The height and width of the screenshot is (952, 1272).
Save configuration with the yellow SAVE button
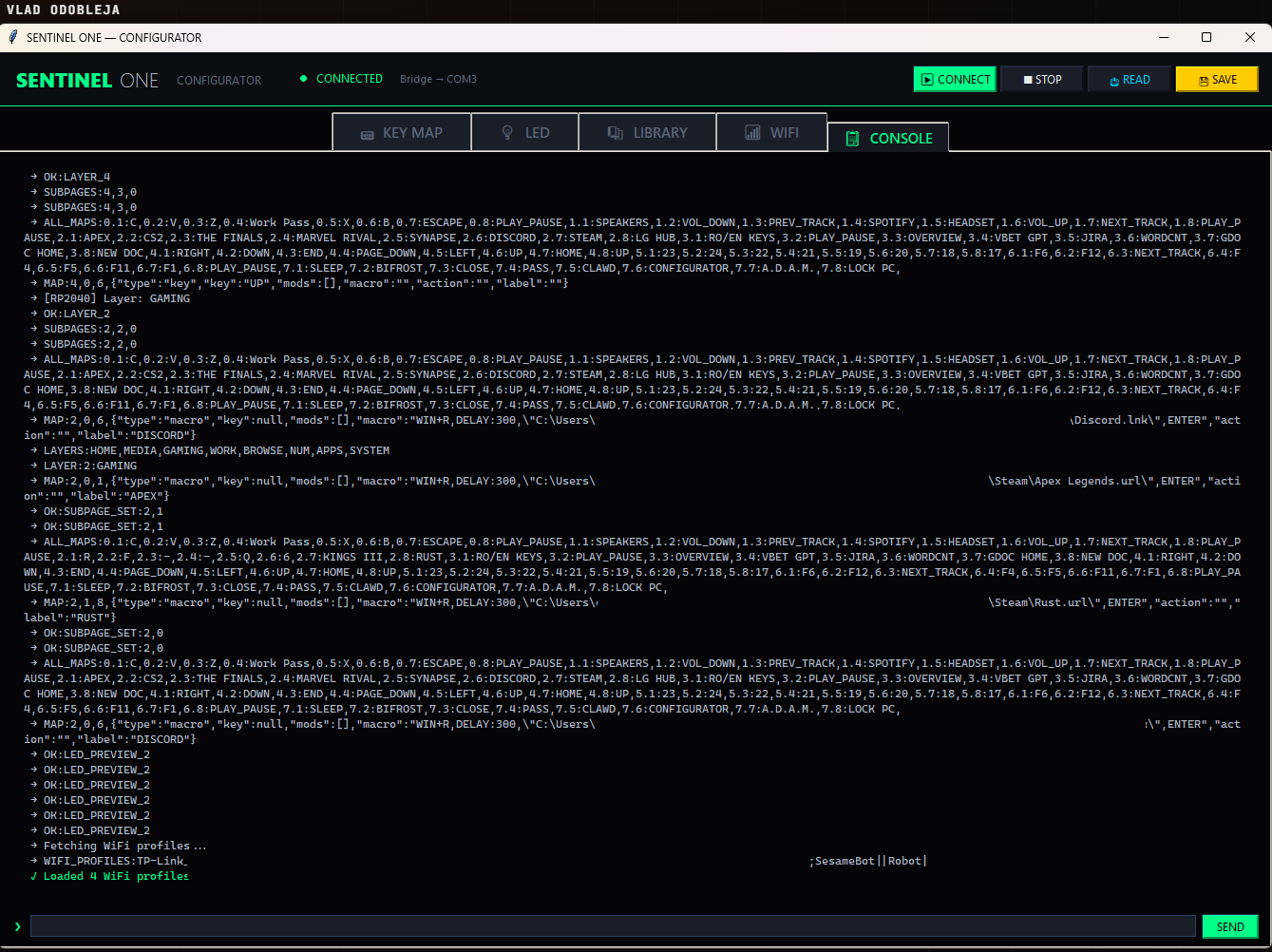click(x=1217, y=80)
